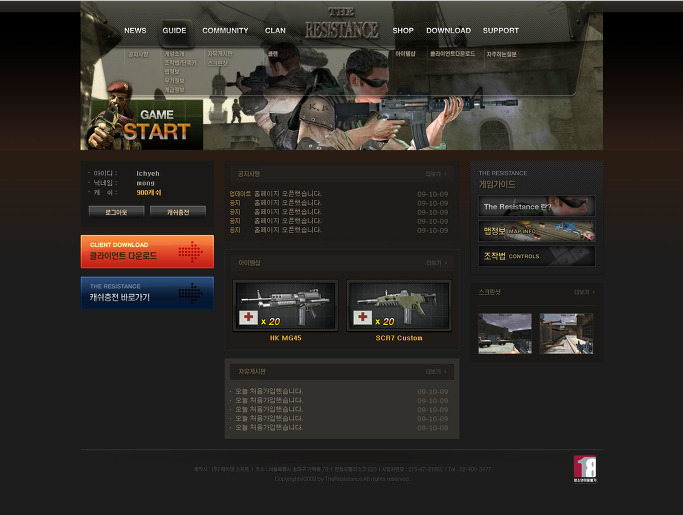The width and height of the screenshot is (683, 515).
Task: Click the blue 캐쉬충전 바로가기 banner
Action: [147, 293]
